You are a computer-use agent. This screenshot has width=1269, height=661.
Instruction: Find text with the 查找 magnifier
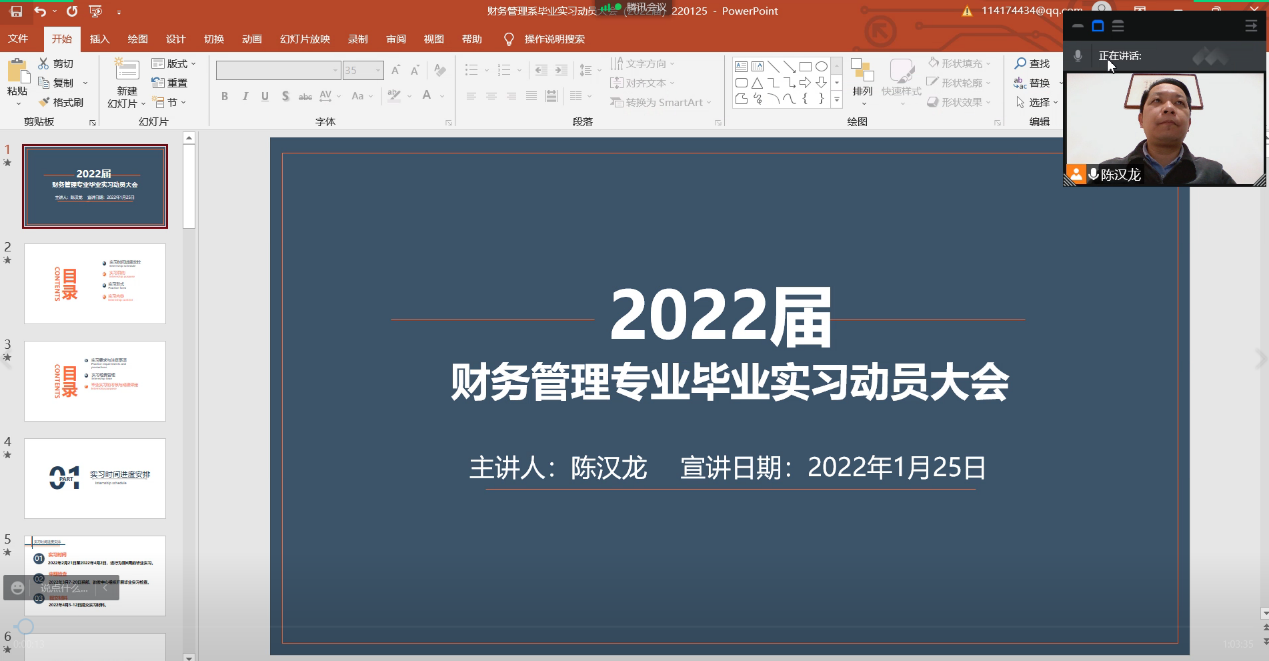tap(1032, 64)
